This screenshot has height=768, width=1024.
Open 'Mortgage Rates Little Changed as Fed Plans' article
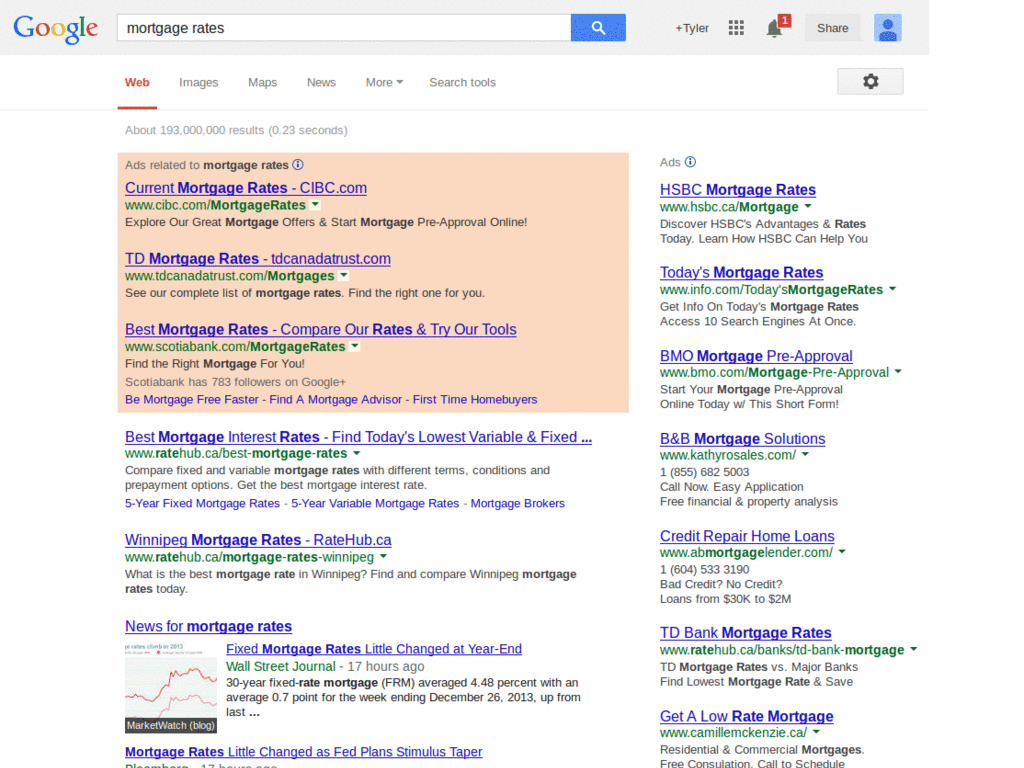coord(304,752)
